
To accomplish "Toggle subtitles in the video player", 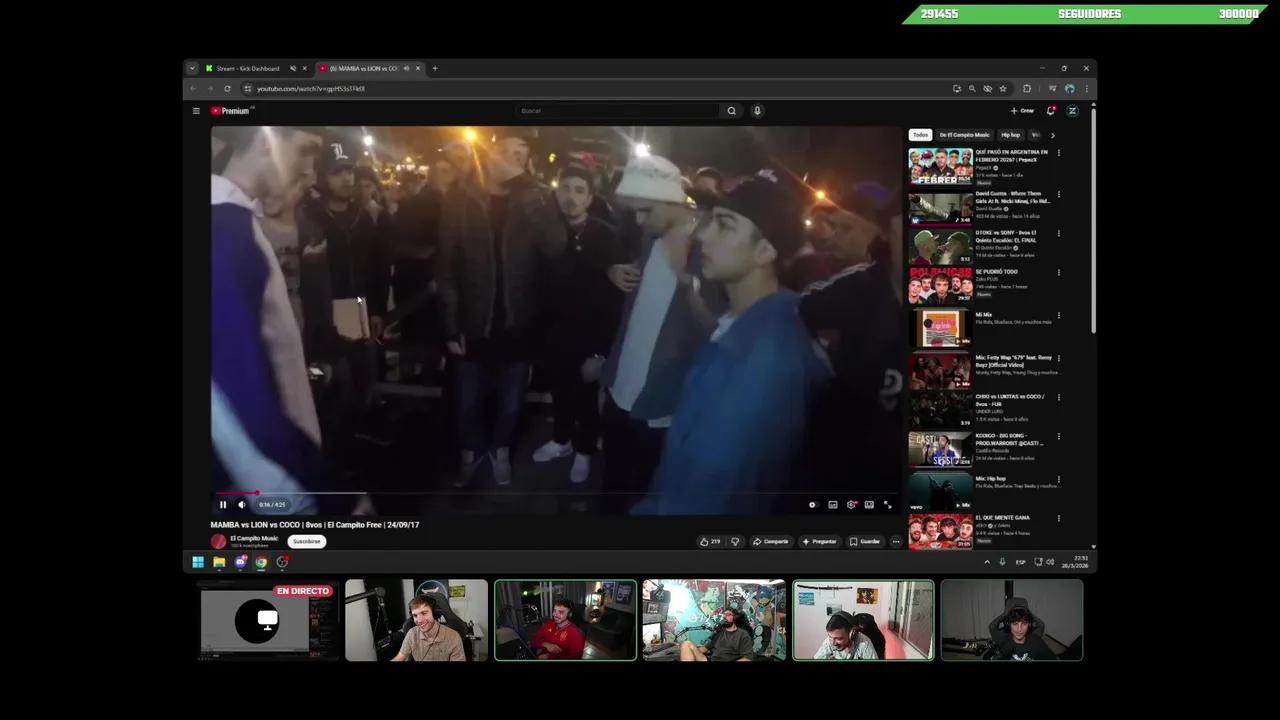I will click(832, 505).
